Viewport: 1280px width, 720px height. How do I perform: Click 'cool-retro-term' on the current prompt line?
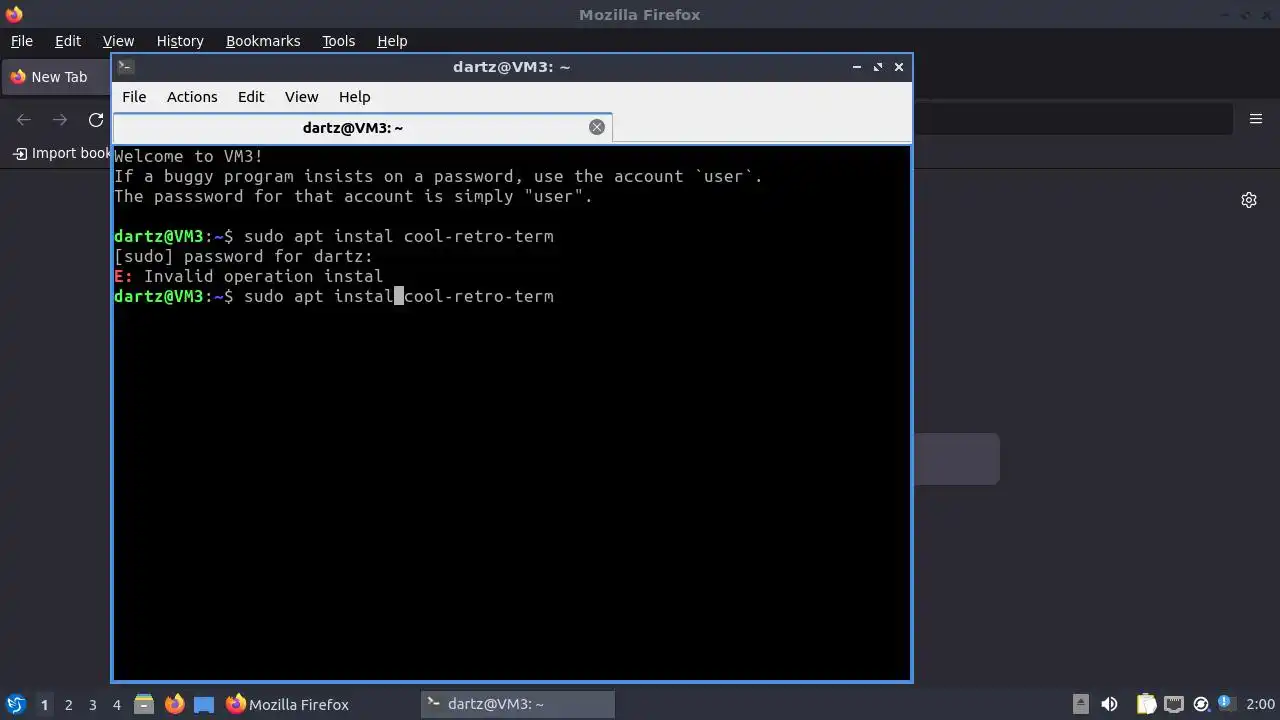pos(479,296)
